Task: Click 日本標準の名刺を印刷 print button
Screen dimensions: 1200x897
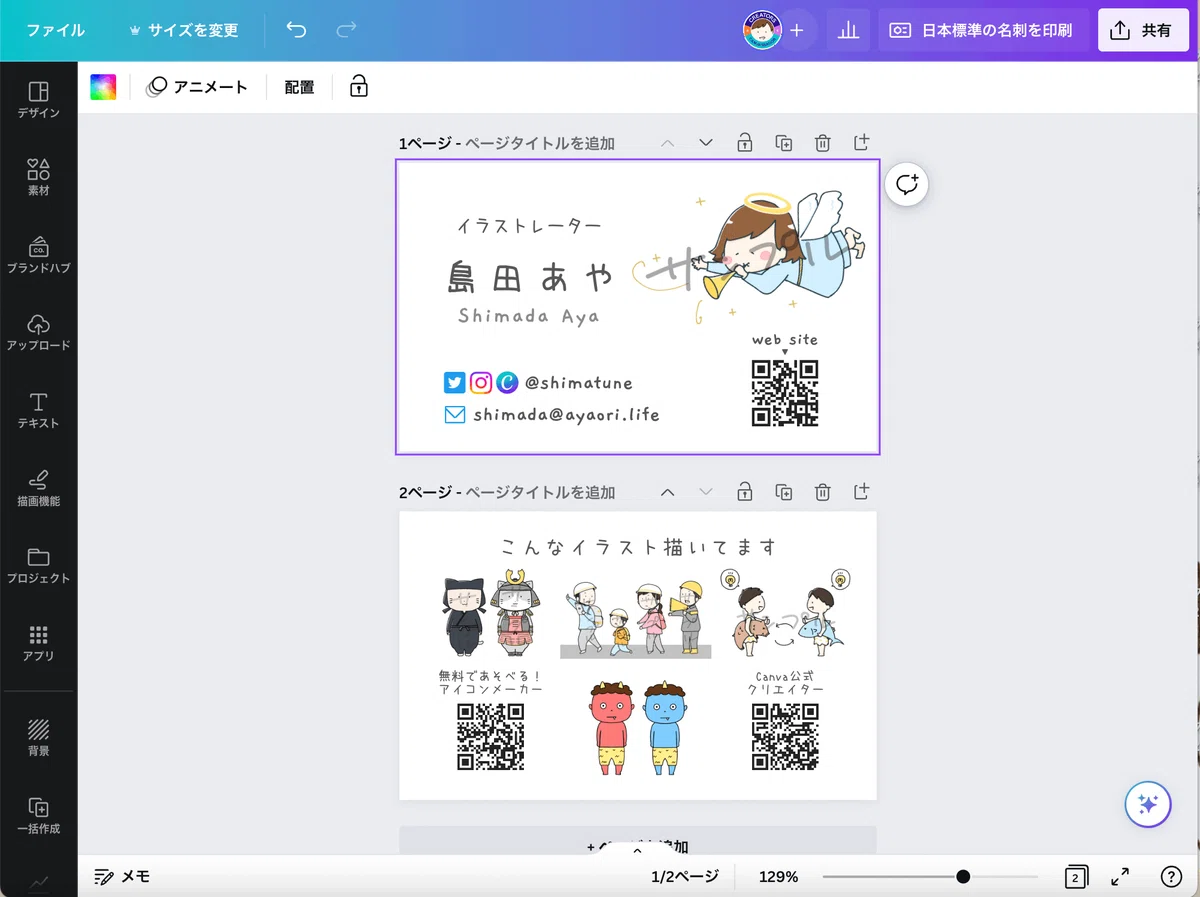Action: pyautogui.click(x=983, y=30)
